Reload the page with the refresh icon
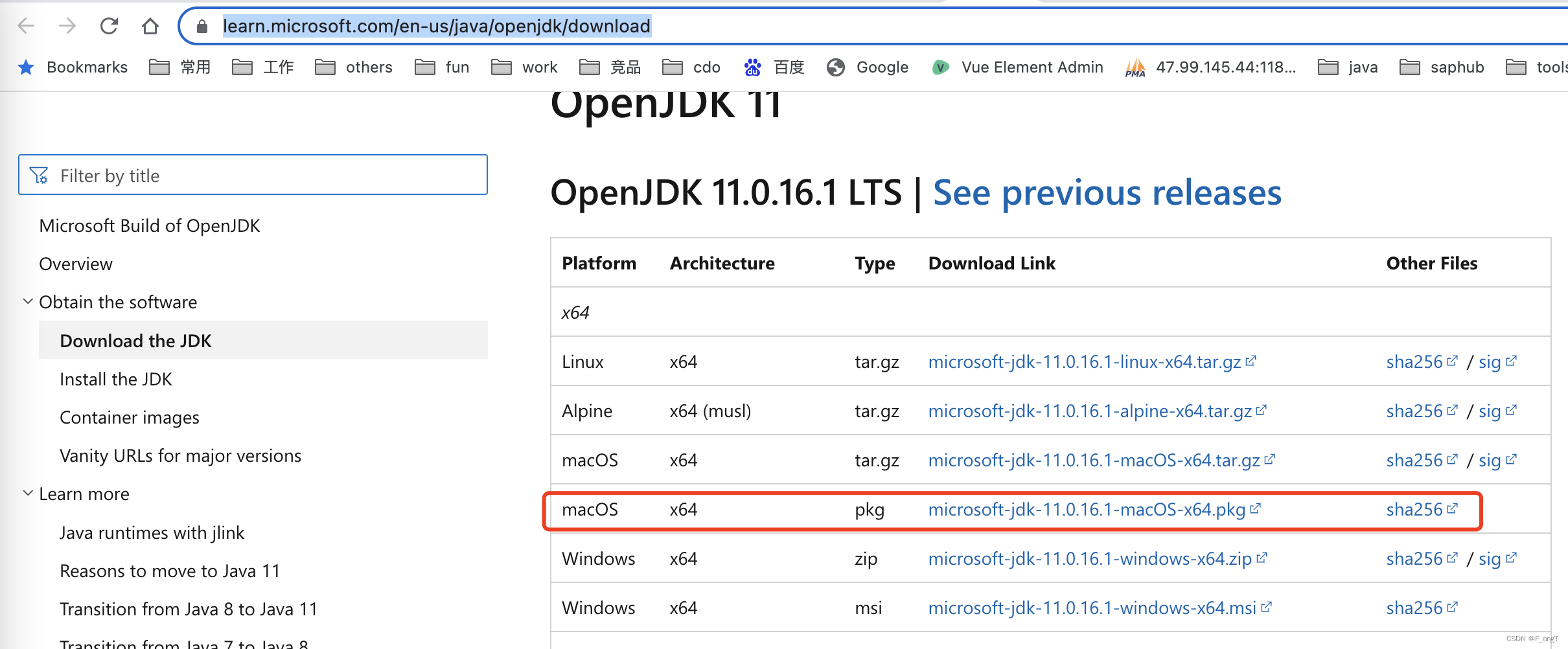 point(109,26)
